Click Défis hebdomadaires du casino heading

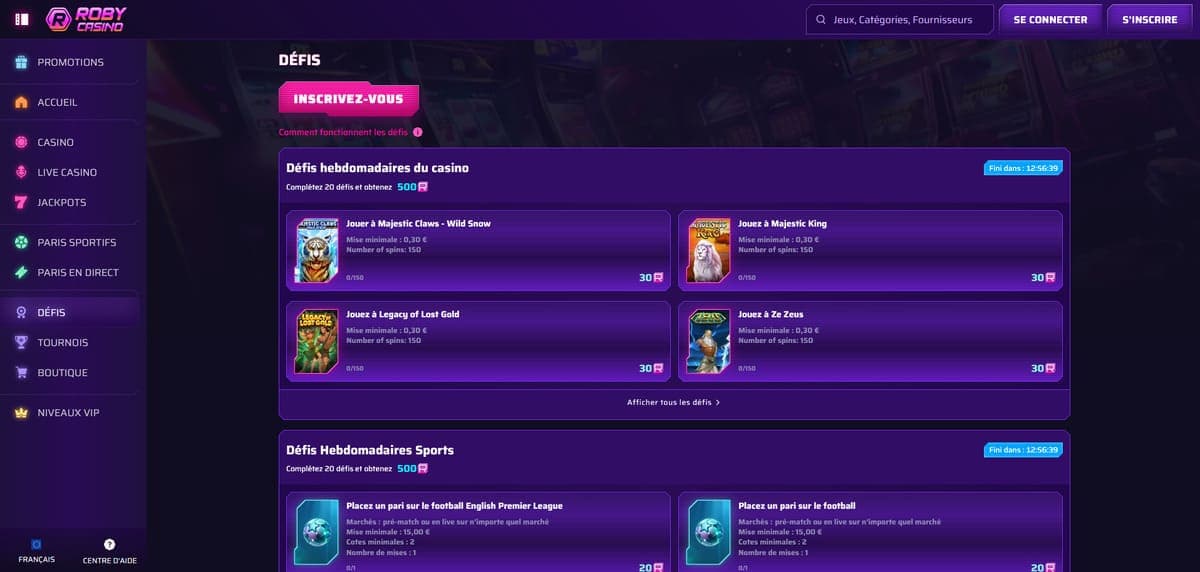point(377,168)
